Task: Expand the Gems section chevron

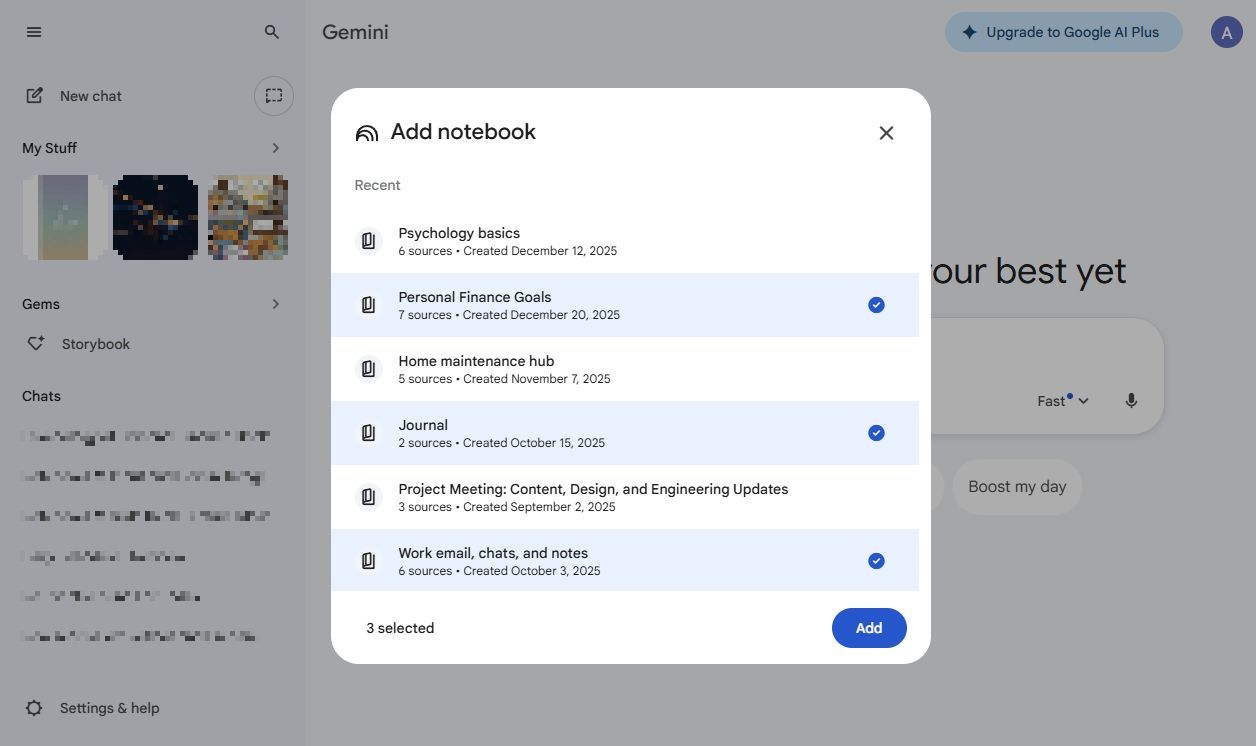Action: tap(276, 304)
